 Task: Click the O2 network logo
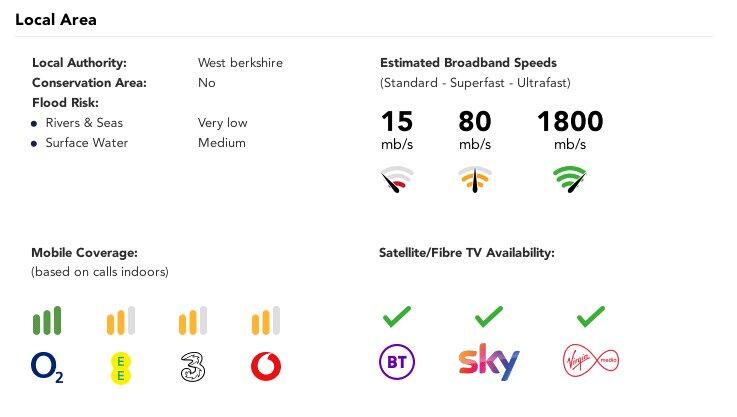pyautogui.click(x=47, y=367)
